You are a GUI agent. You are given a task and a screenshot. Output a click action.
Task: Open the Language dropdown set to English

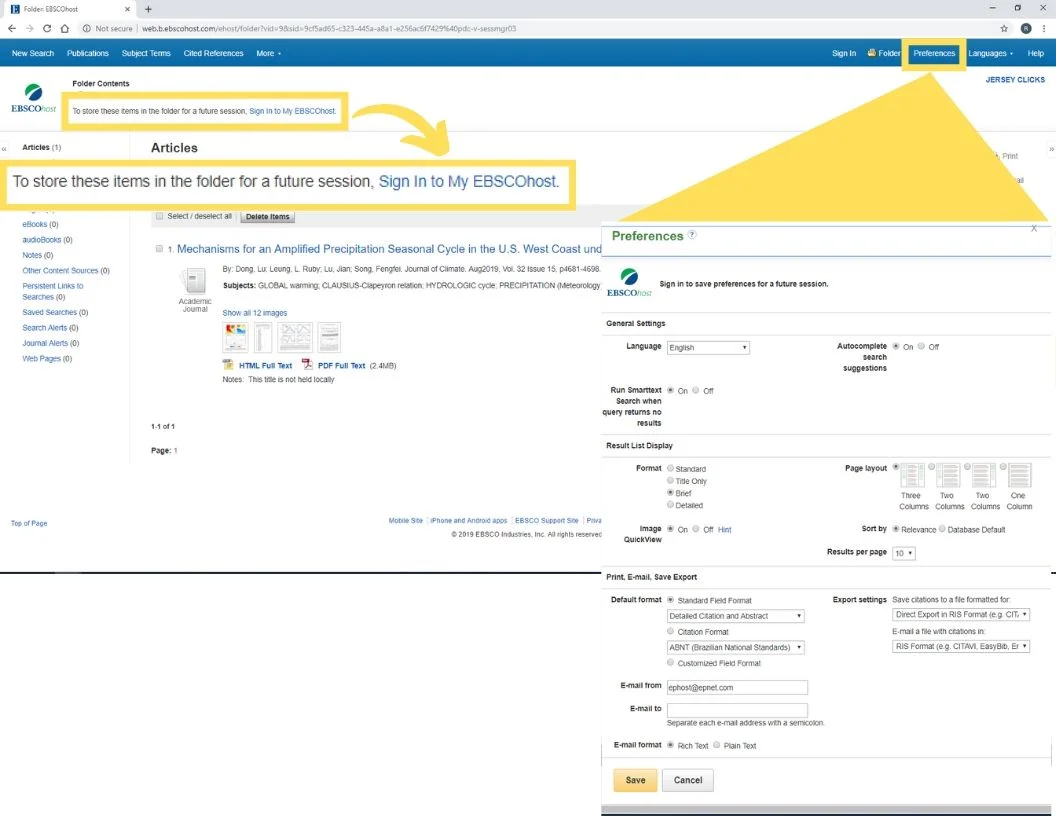[x=708, y=347]
